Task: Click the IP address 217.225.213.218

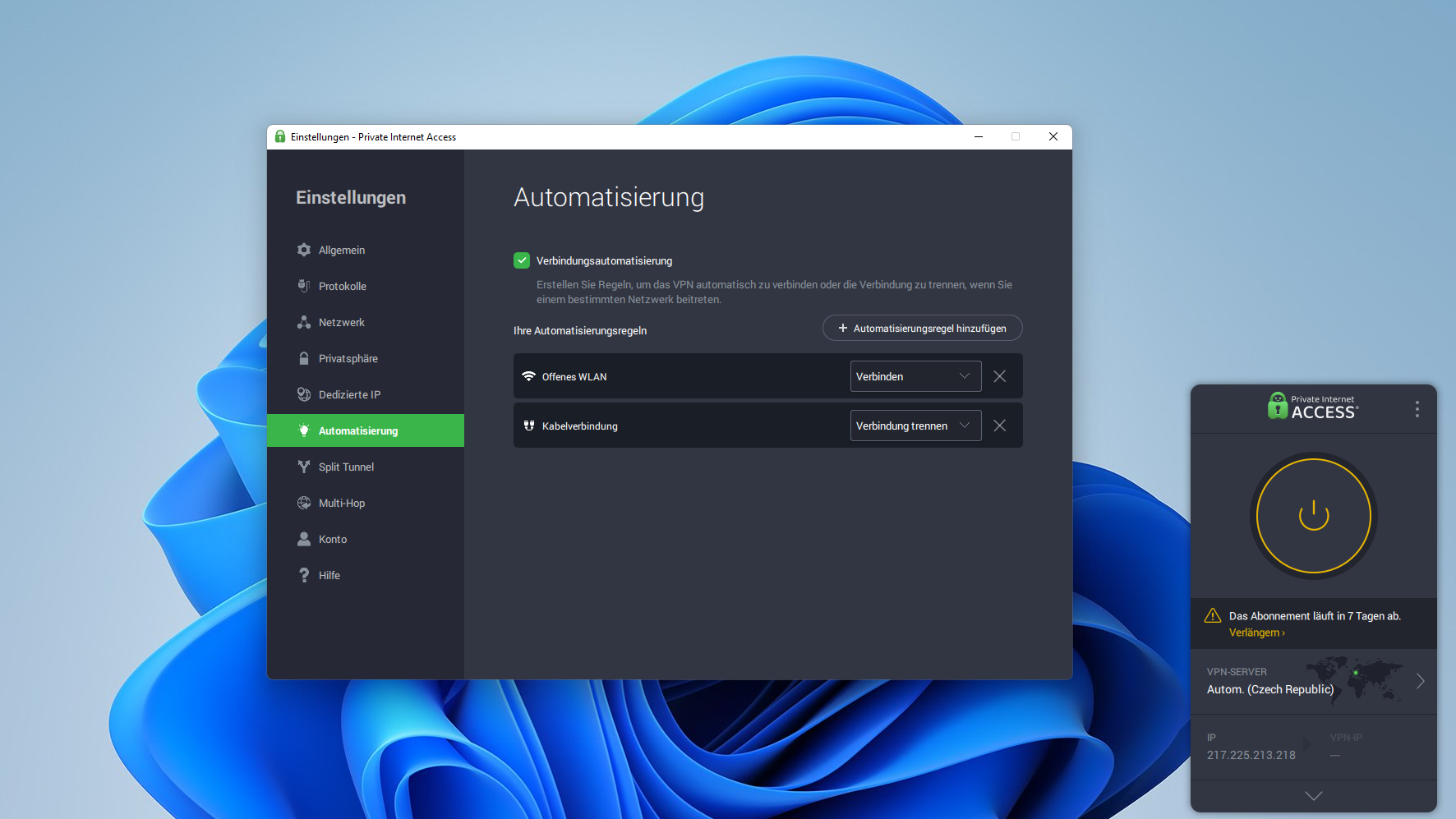Action: (x=1251, y=755)
